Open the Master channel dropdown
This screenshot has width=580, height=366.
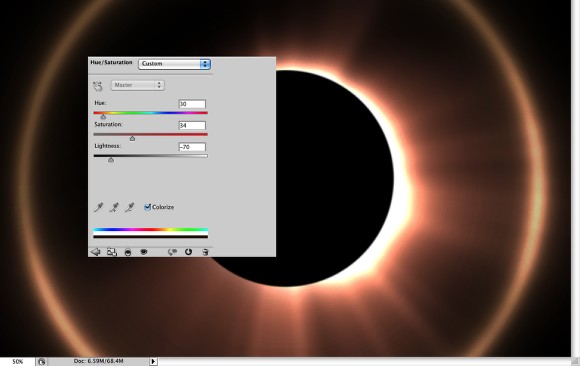[x=138, y=85]
